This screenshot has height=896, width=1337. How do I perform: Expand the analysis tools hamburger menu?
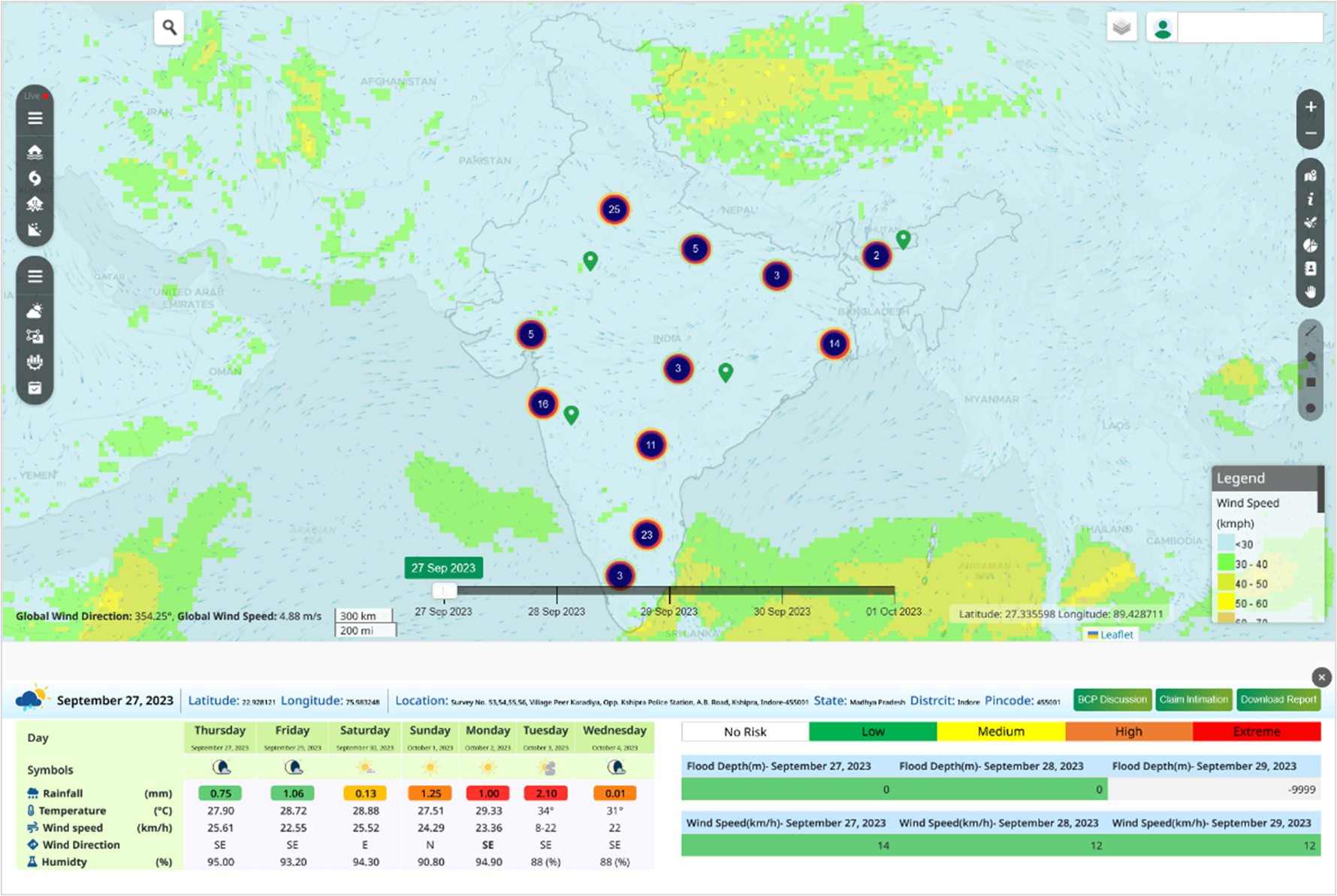tap(35, 276)
